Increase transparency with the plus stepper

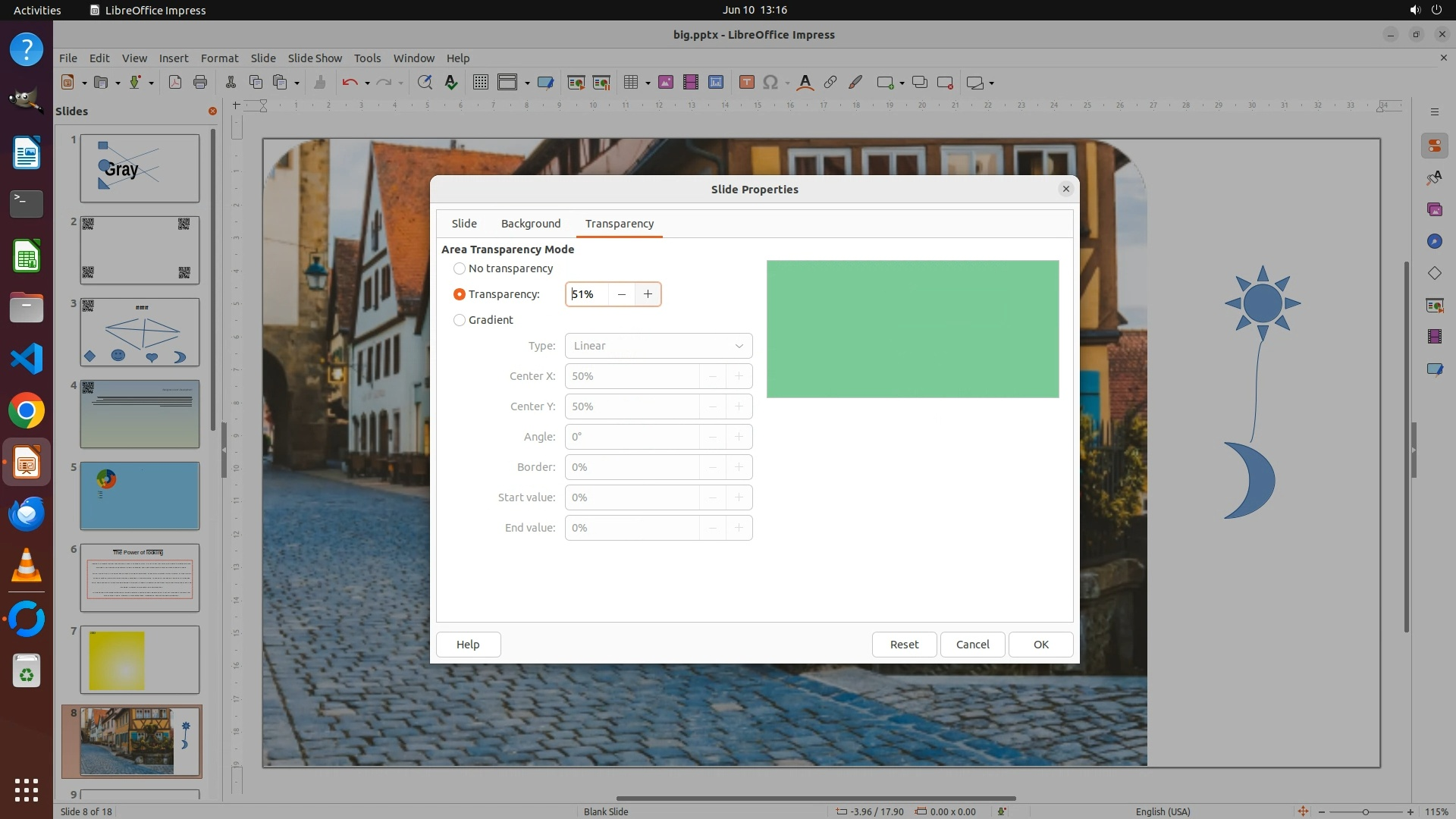[648, 294]
